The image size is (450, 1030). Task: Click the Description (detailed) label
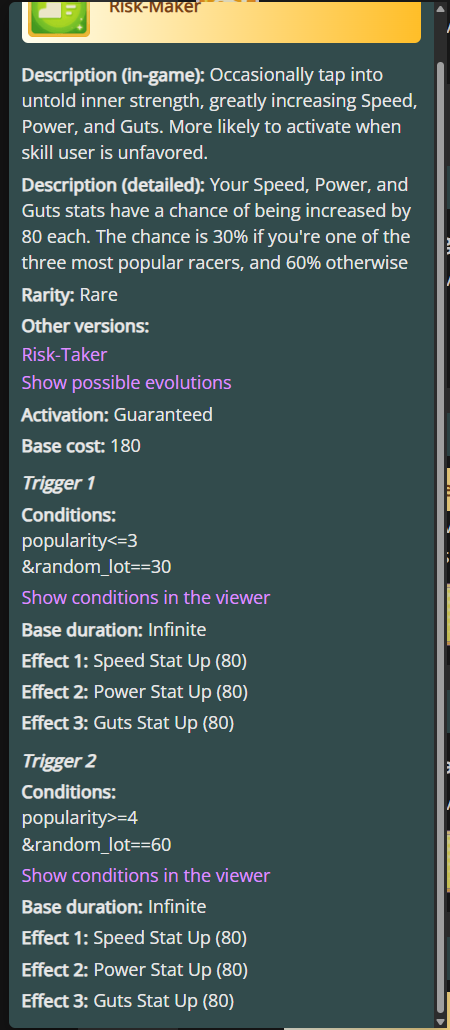[114, 185]
